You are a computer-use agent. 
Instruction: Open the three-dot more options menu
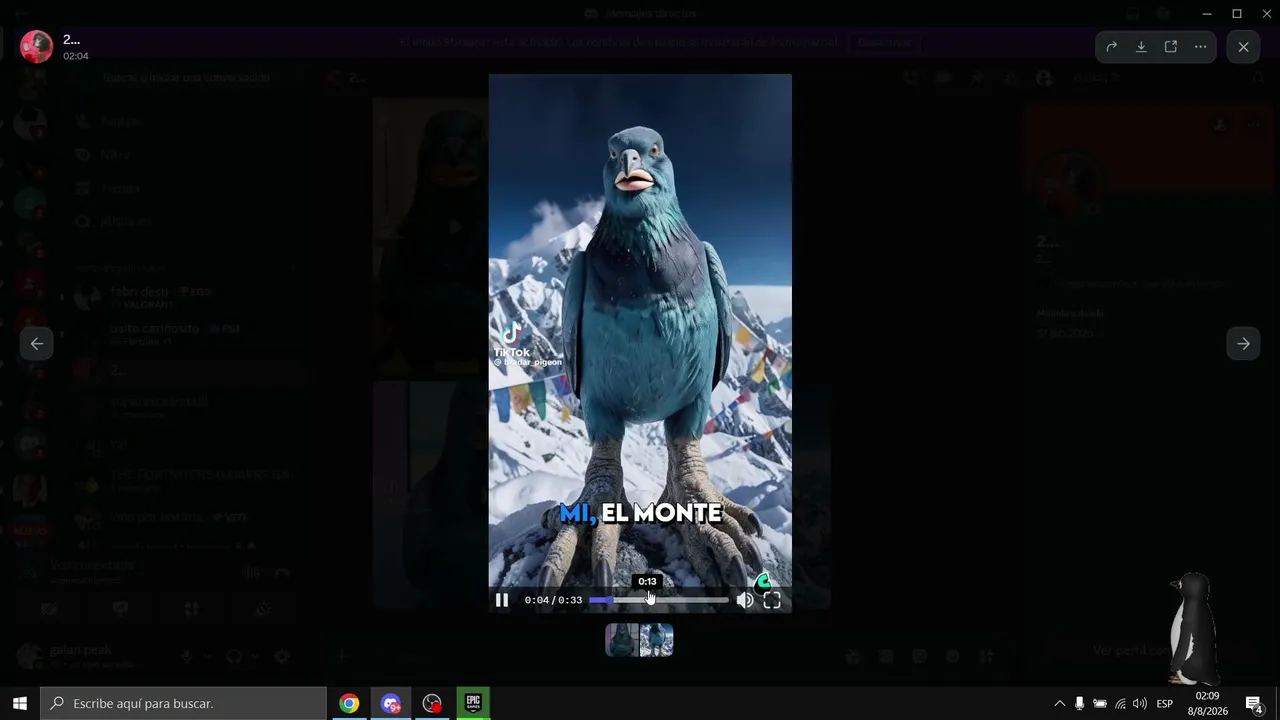tap(1201, 47)
